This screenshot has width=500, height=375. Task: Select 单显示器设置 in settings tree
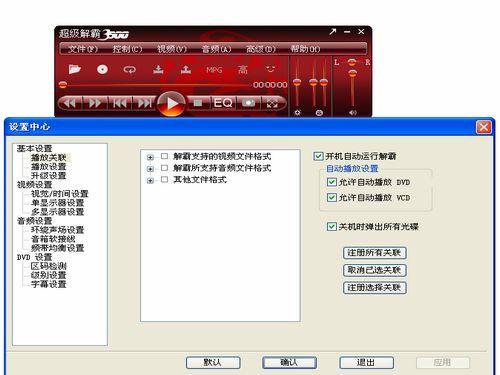(x=57, y=203)
